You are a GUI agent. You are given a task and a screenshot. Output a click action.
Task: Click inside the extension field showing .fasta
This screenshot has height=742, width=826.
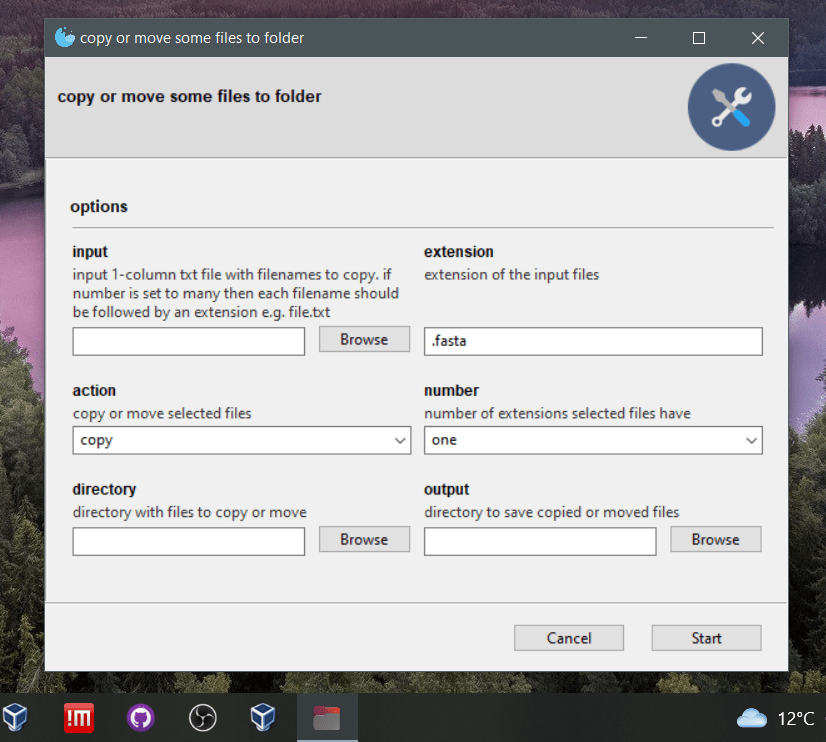593,341
